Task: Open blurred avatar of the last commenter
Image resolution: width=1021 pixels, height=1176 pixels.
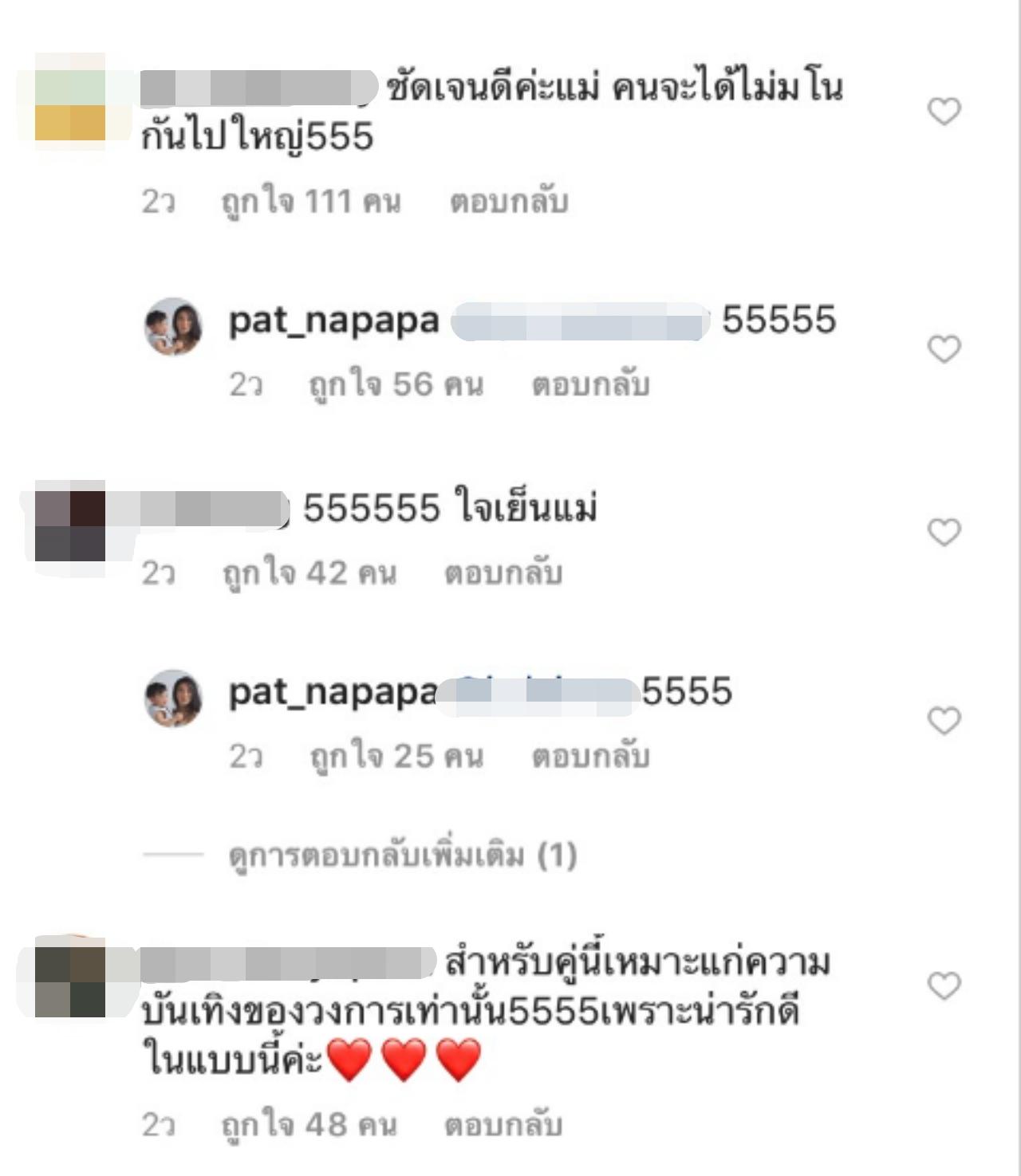Action: pyautogui.click(x=70, y=981)
